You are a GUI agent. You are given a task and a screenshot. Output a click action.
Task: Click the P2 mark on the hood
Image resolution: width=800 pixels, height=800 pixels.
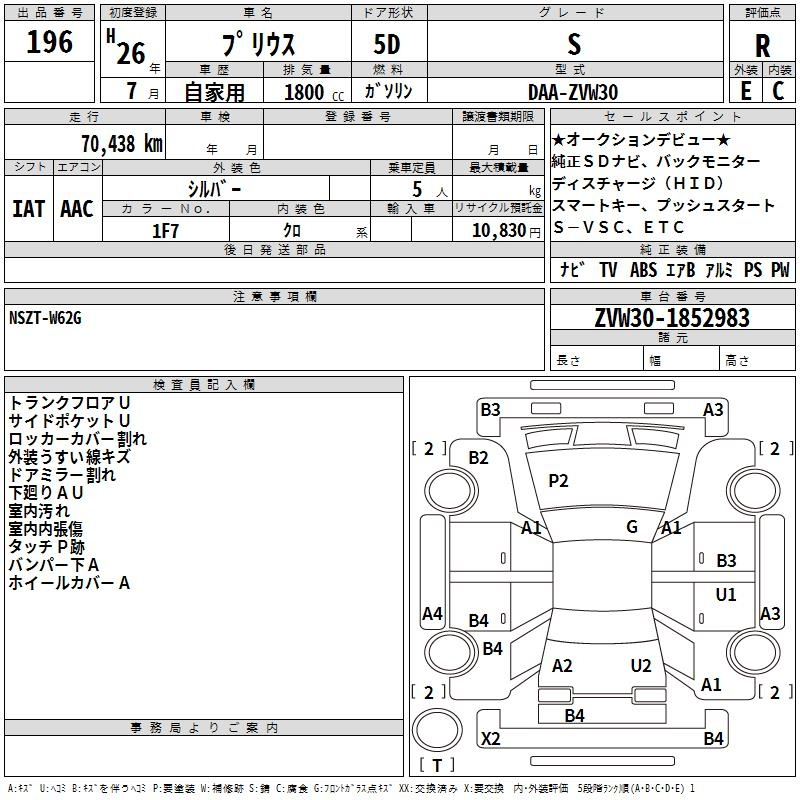(x=558, y=481)
